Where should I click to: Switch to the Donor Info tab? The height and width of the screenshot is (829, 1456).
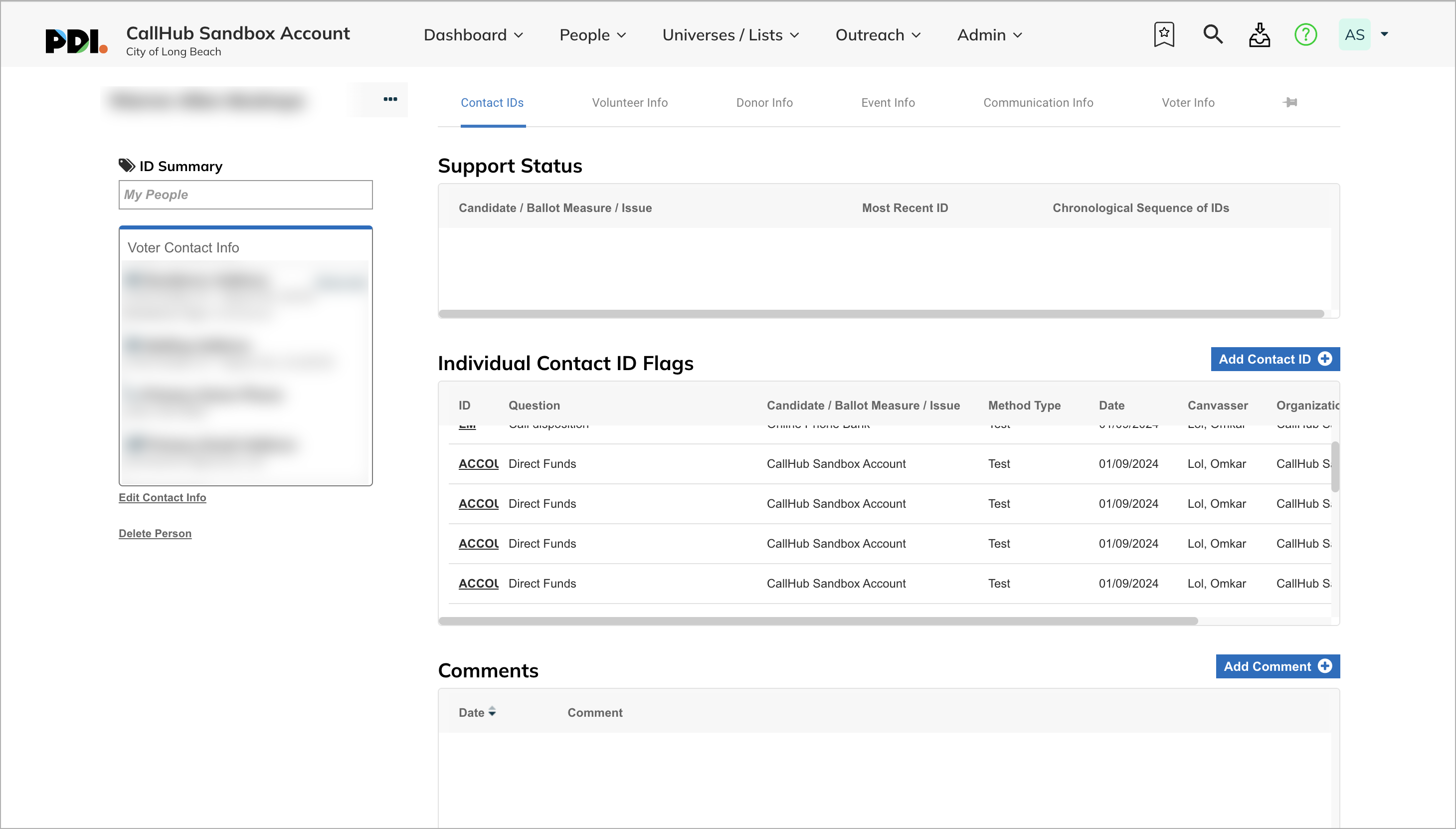764,102
